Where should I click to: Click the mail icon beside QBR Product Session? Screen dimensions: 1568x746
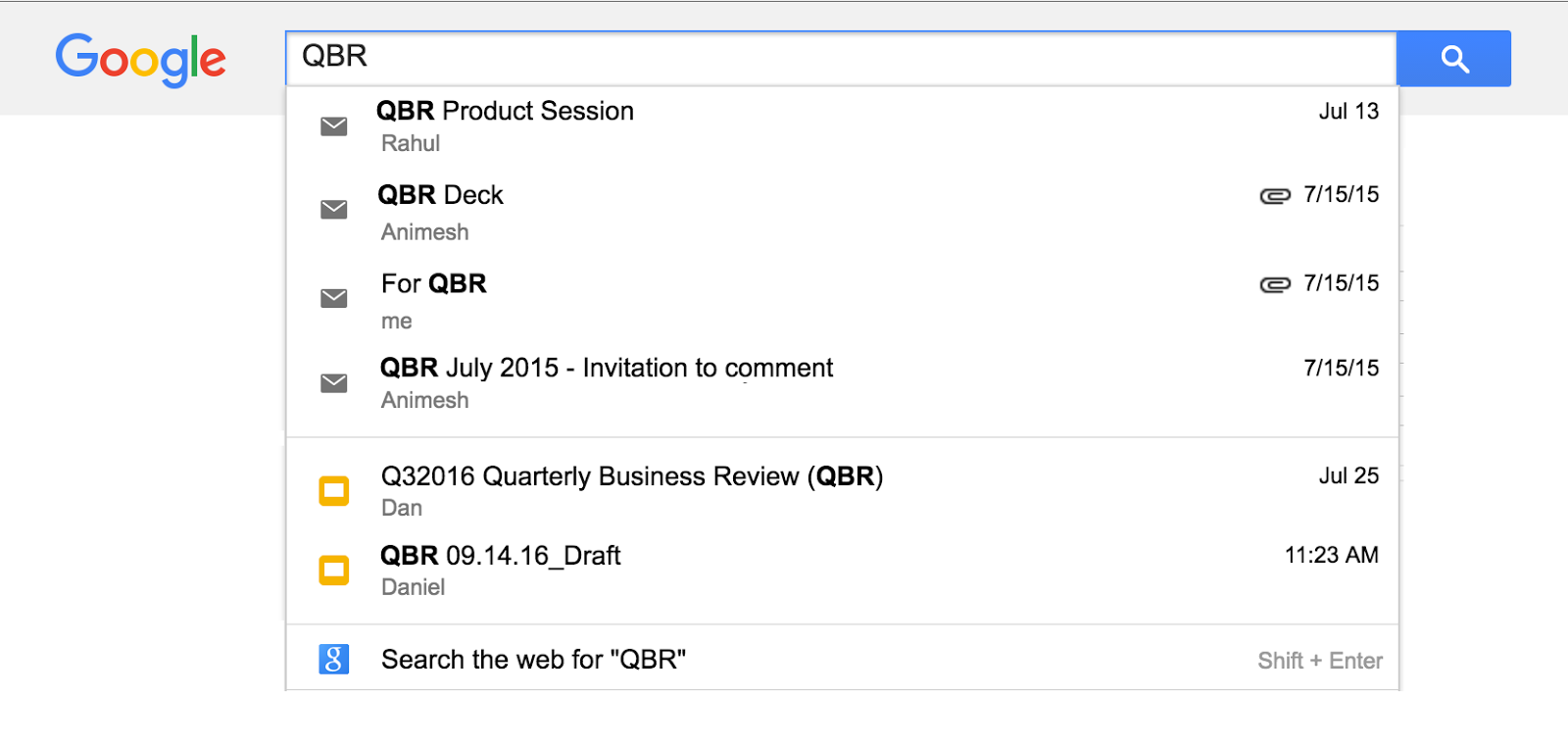click(x=334, y=126)
